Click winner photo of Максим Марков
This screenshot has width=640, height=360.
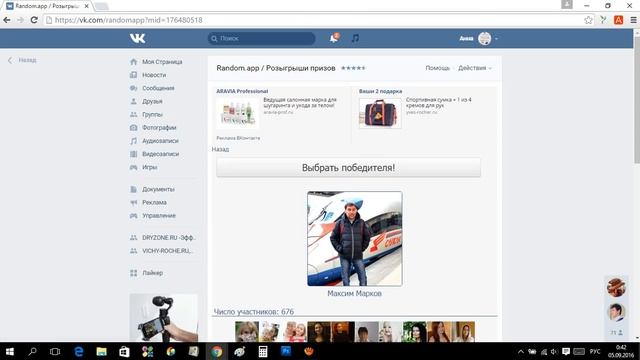tap(354, 239)
